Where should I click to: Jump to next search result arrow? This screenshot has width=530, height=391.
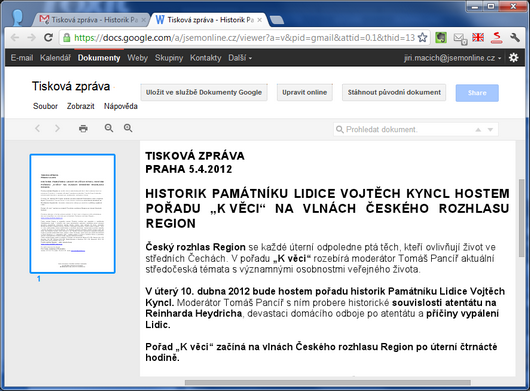coord(490,130)
